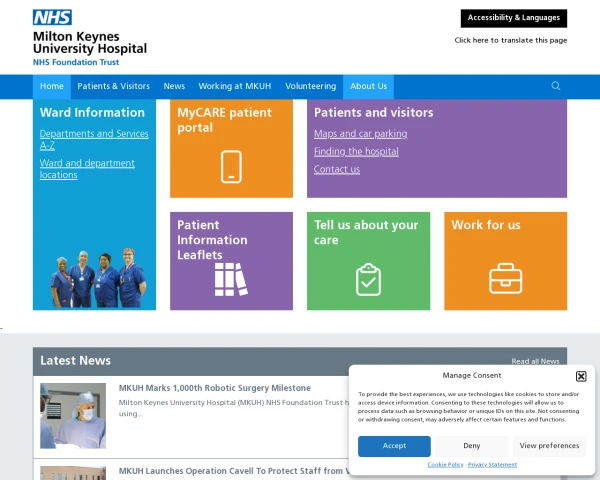Open Departments and Services A-Z link
Image resolution: width=600 pixels, height=480 pixels.
[x=94, y=139]
